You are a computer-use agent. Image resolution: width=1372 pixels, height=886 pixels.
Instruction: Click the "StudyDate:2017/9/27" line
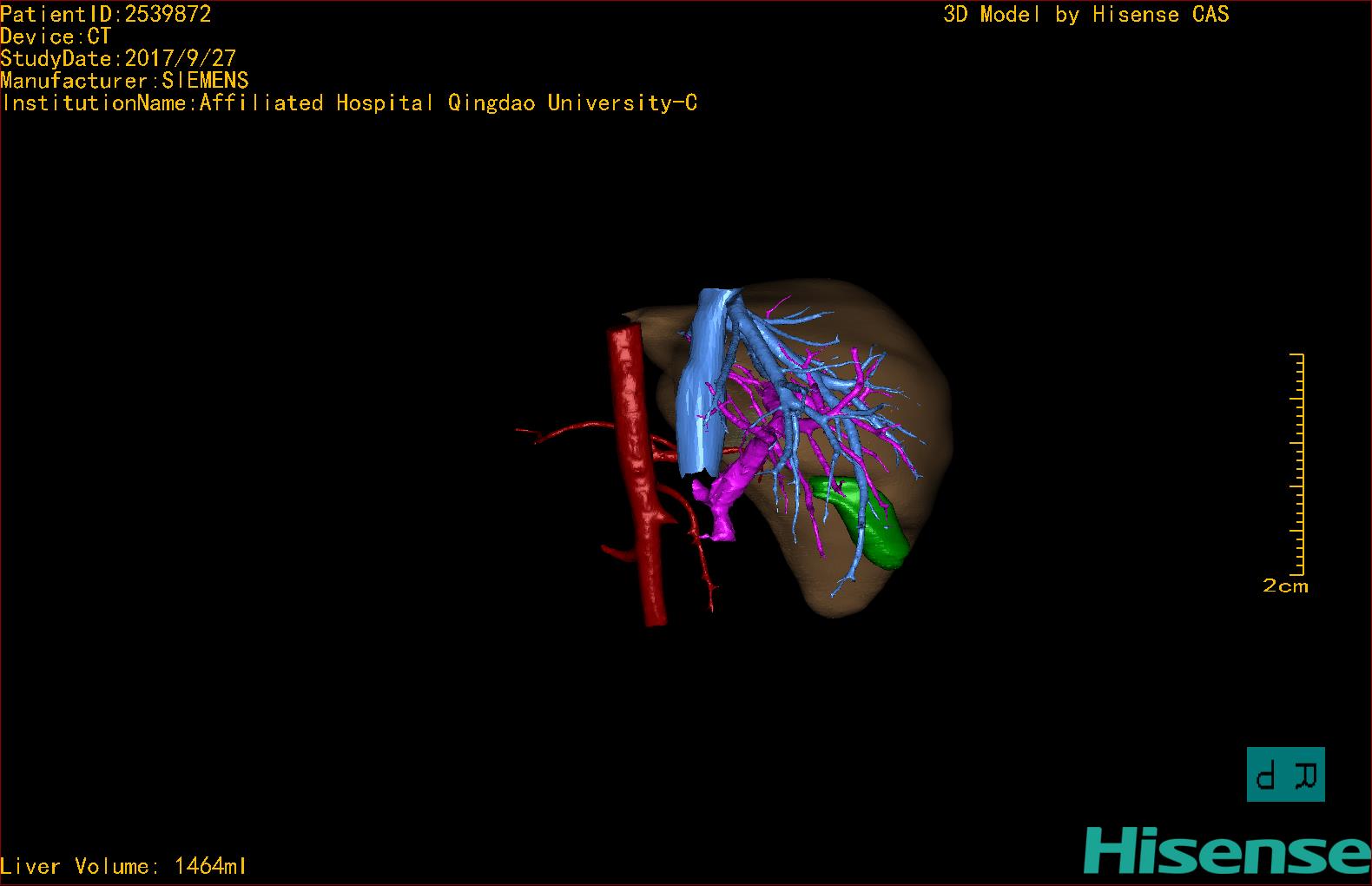click(118, 58)
